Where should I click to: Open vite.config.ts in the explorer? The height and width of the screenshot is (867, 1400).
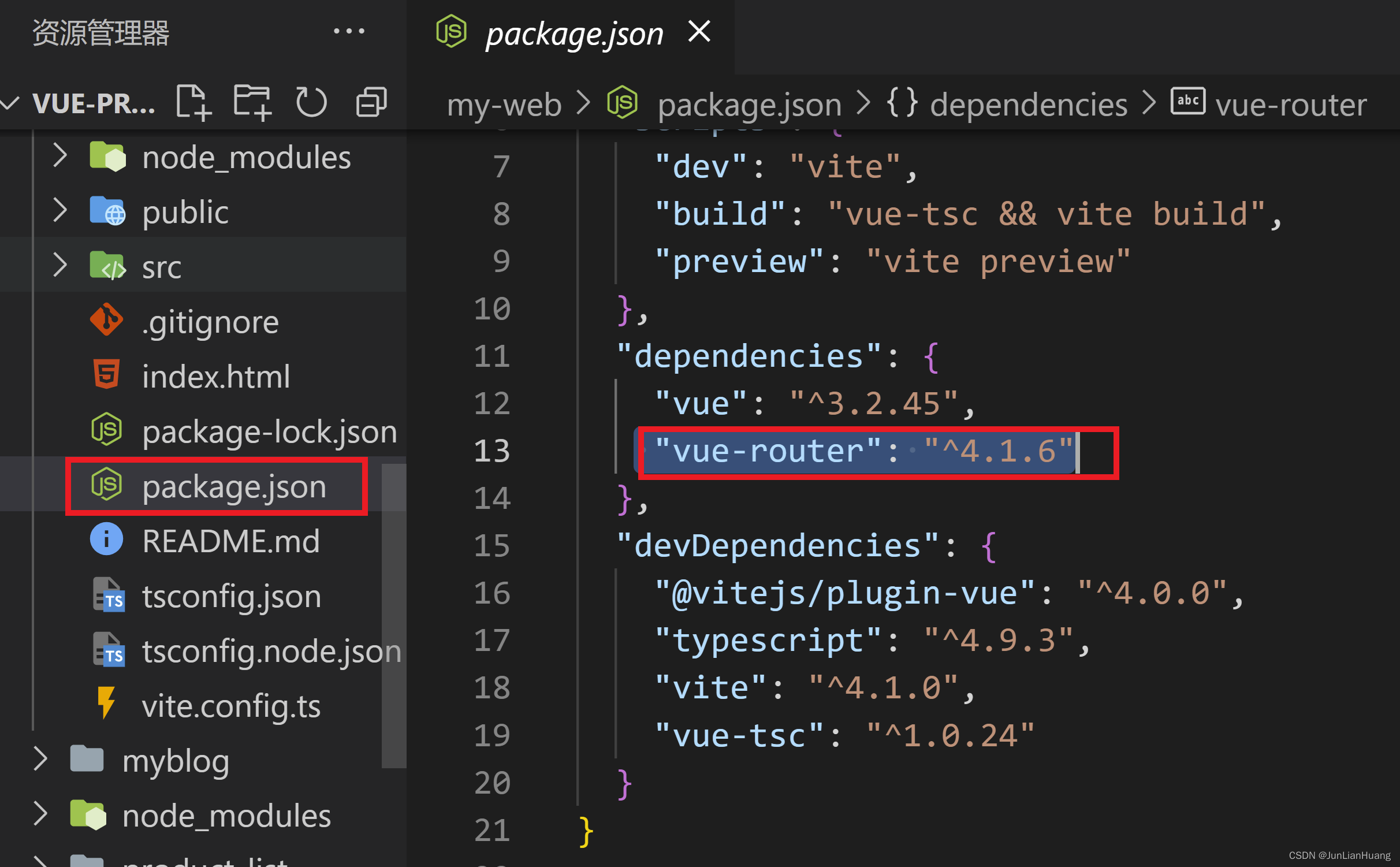[x=231, y=705]
